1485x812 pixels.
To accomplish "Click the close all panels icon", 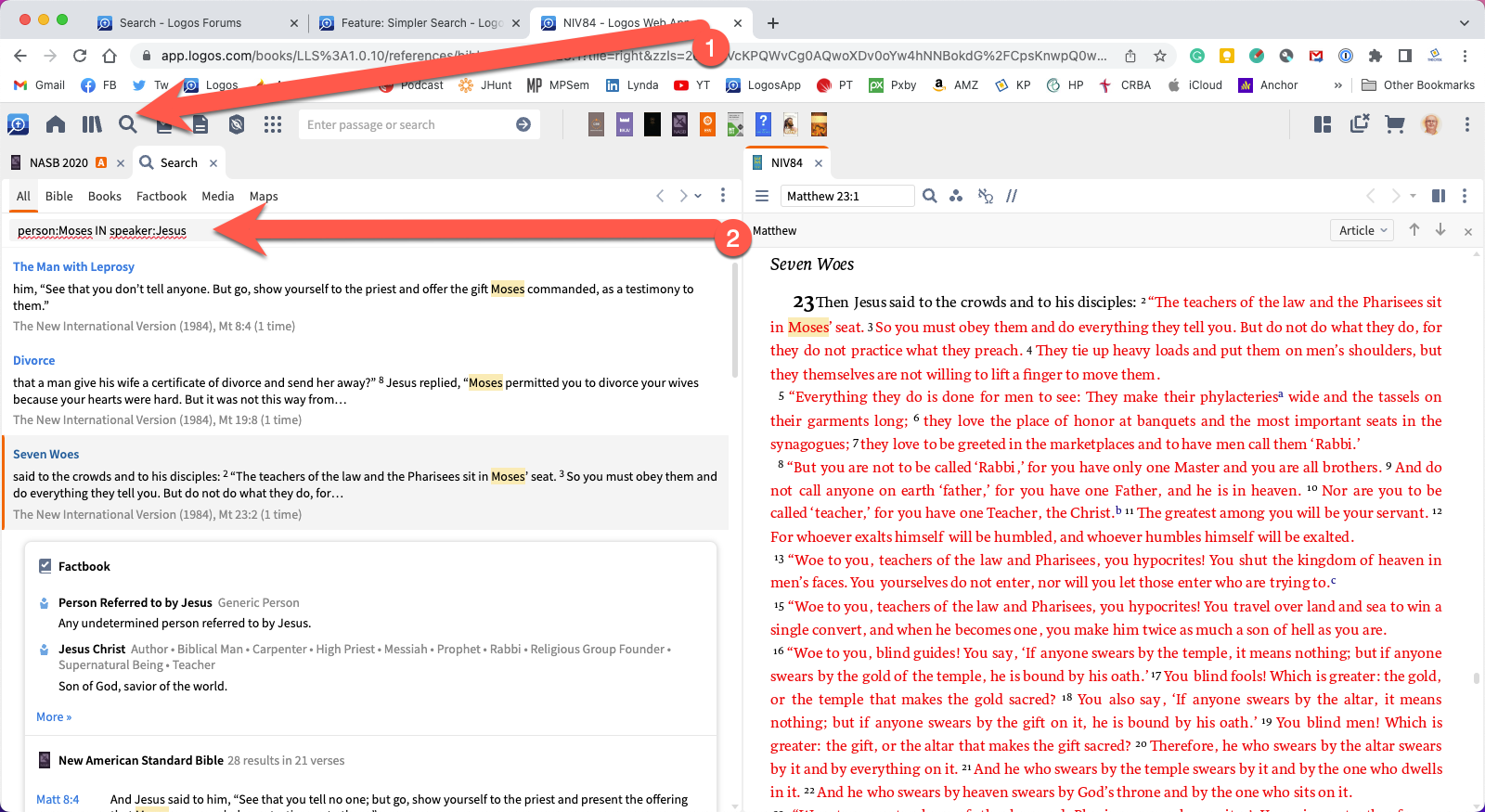I will tap(1360, 123).
